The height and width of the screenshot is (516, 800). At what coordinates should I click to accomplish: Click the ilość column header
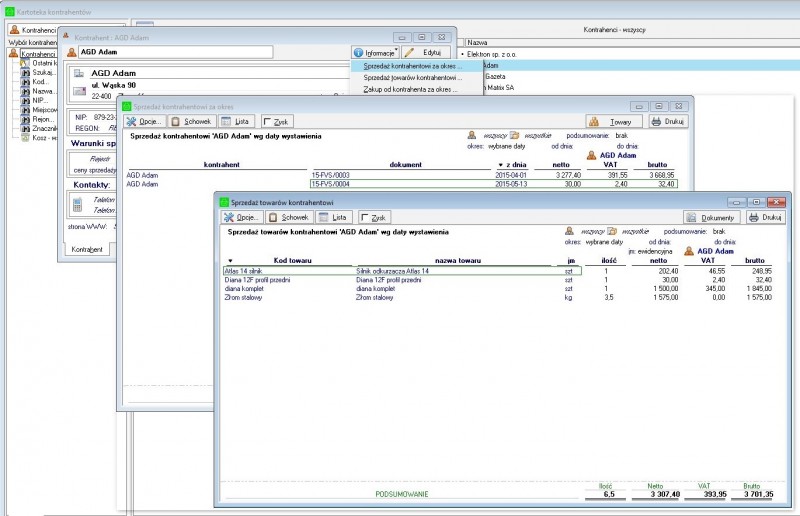608,260
